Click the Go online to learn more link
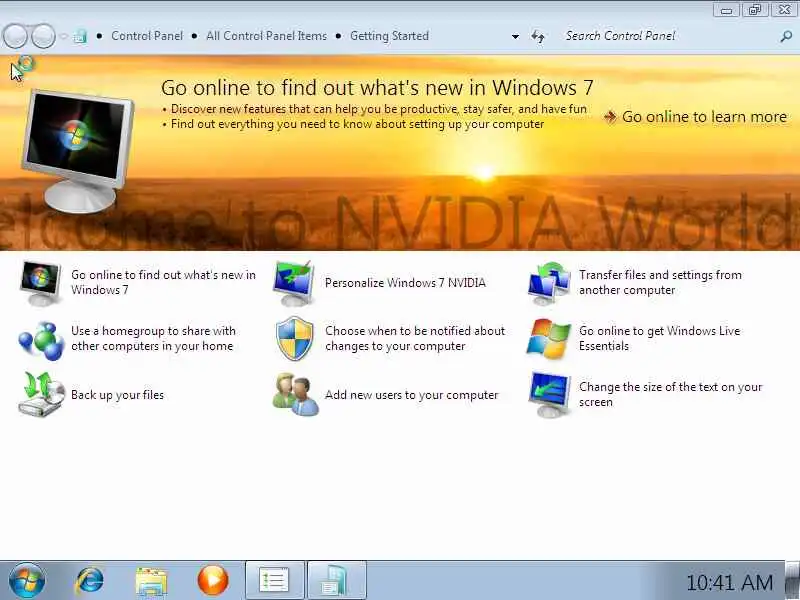The image size is (800, 600). 704,117
